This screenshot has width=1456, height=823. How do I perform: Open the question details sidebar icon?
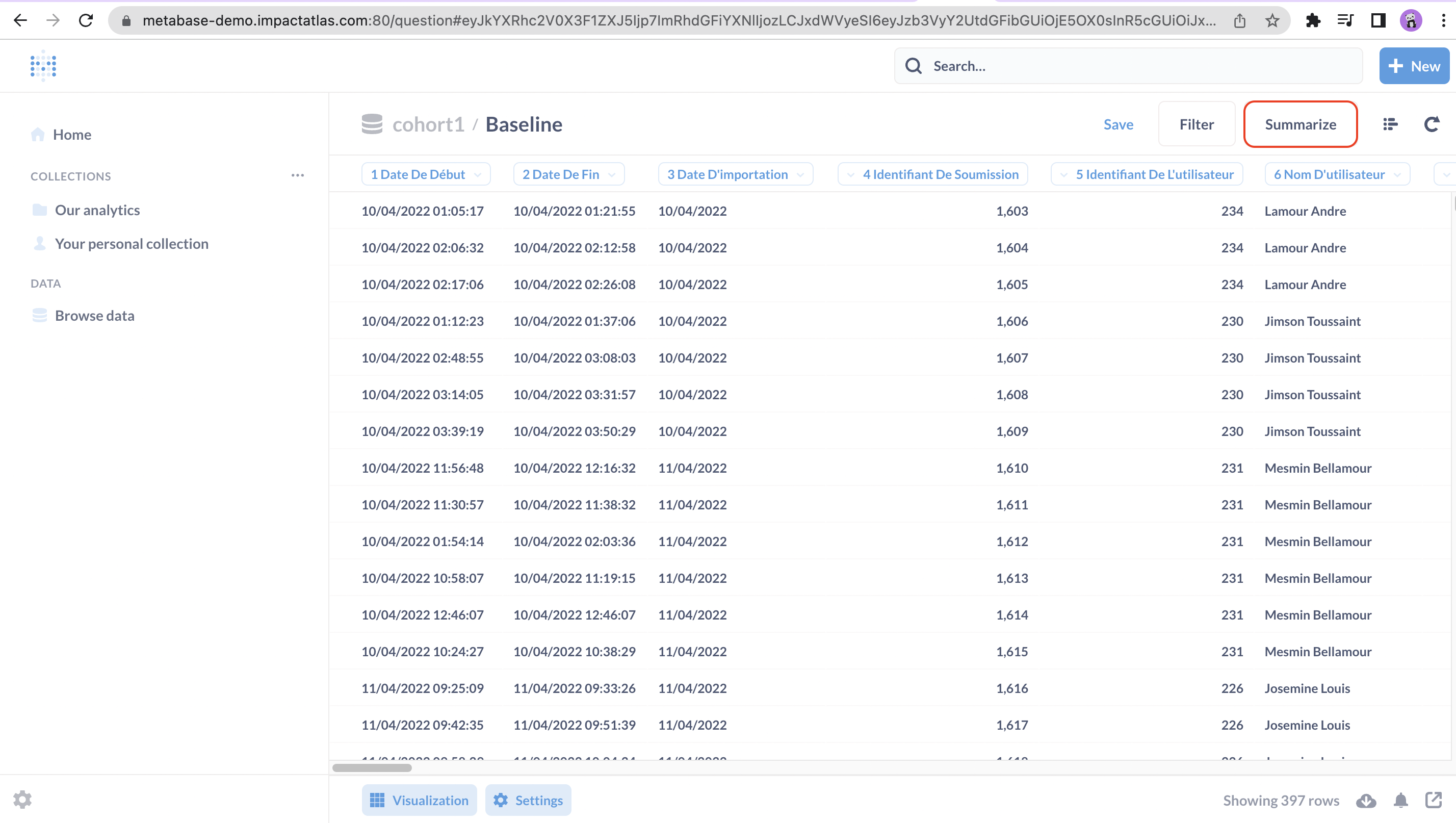(1390, 124)
